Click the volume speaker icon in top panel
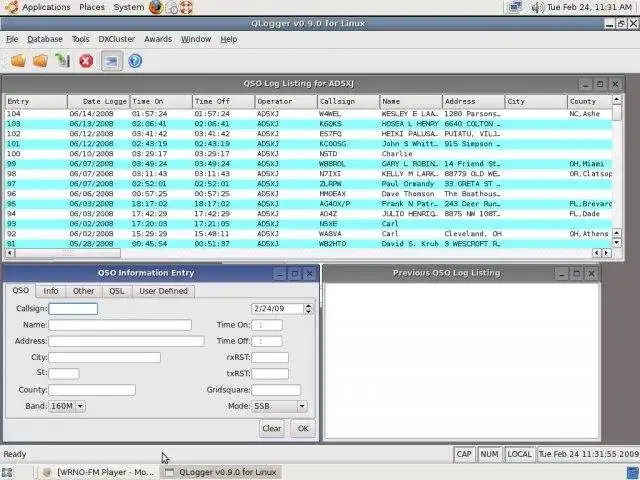The height and width of the screenshot is (480, 640). (x=538, y=7)
